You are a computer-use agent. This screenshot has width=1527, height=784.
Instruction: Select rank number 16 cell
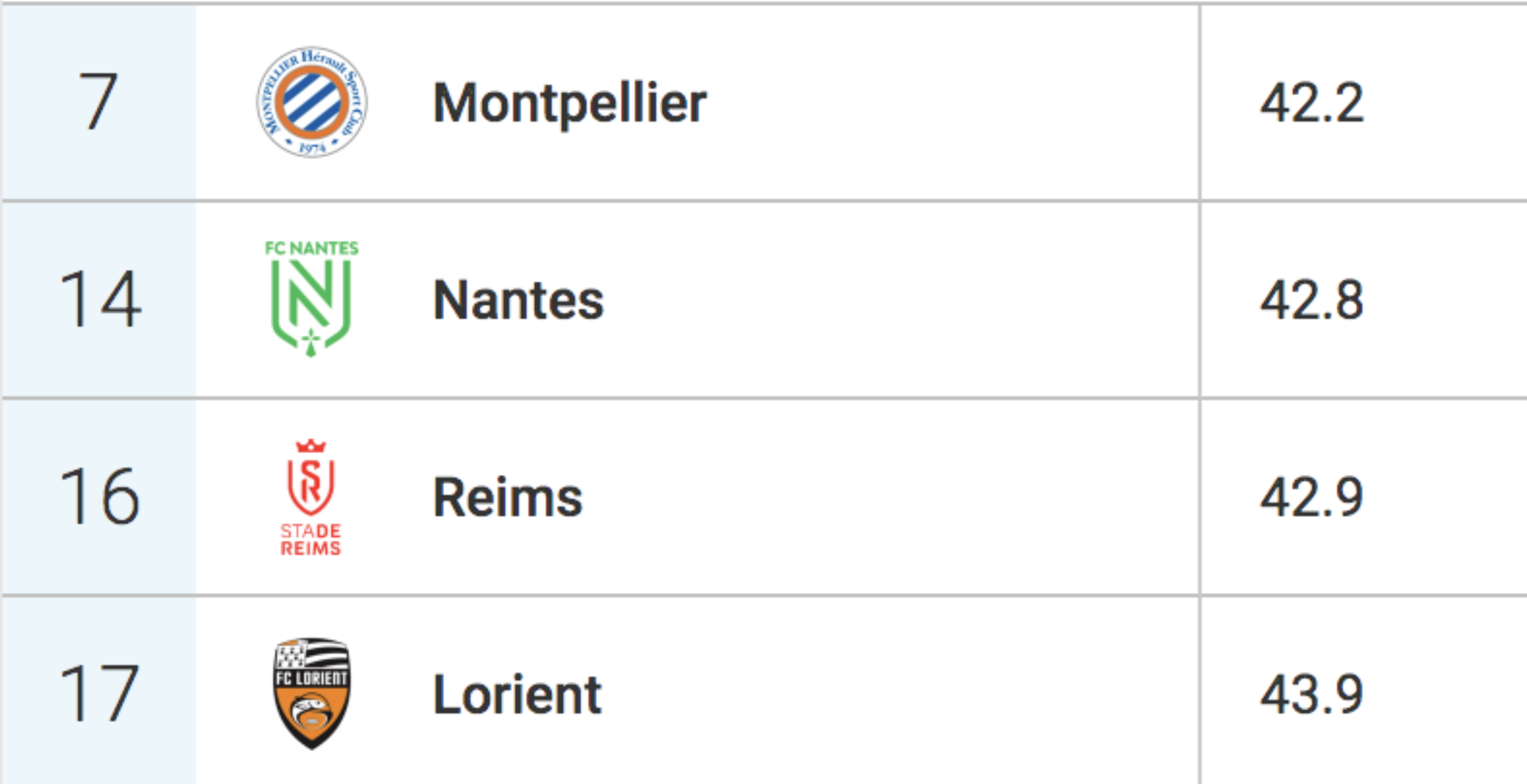tap(98, 497)
